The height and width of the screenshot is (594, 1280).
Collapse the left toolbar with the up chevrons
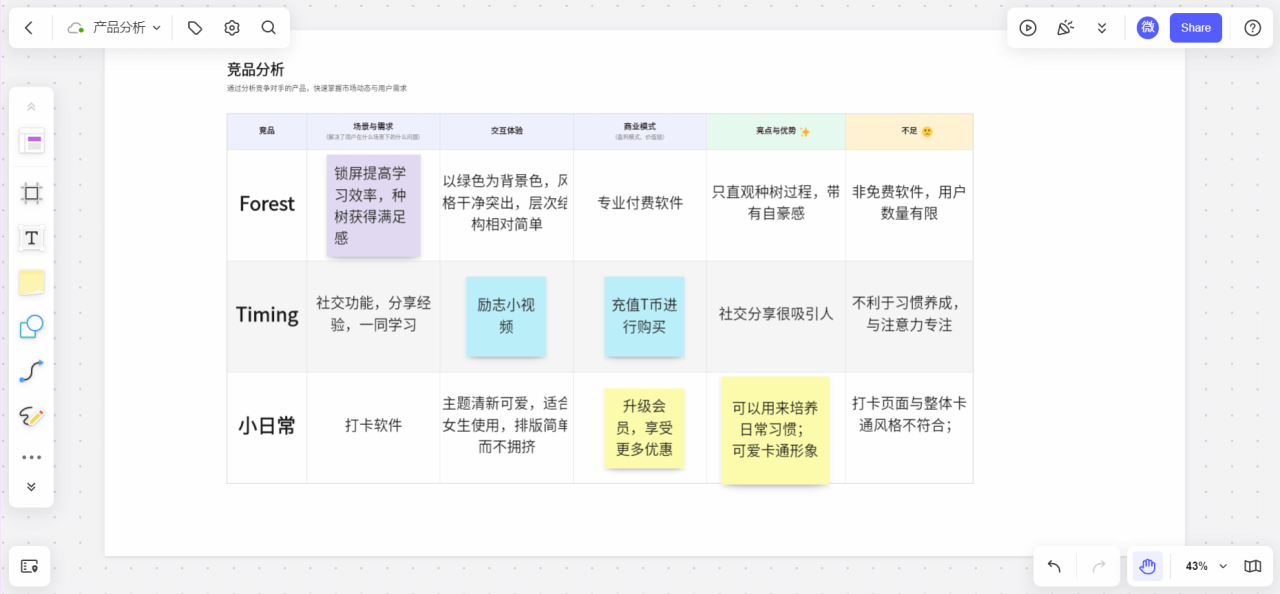click(x=31, y=107)
